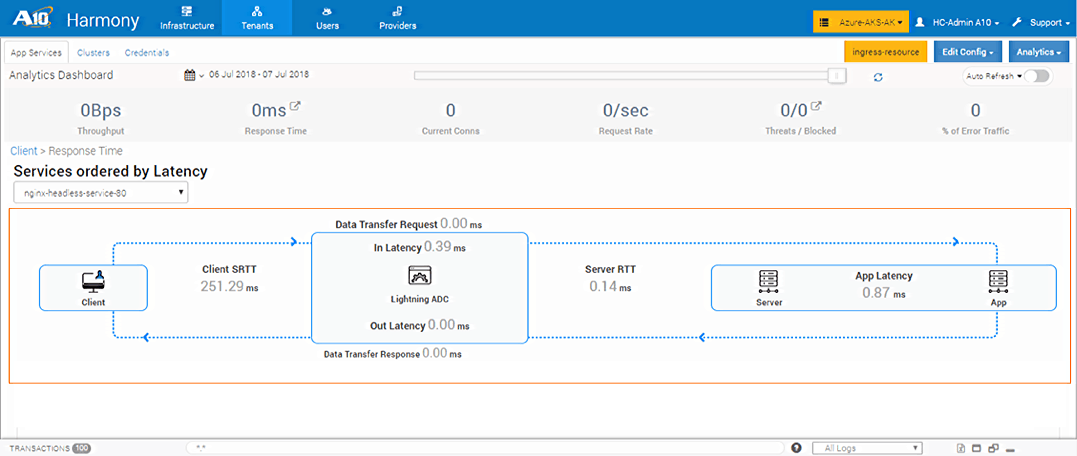The height and width of the screenshot is (456, 1077).
Task: Open the nginx-headless-service-80 service dropdown
Action: click(x=100, y=193)
